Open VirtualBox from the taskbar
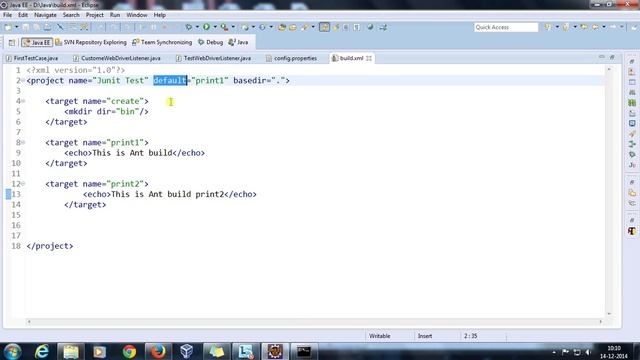This screenshot has height=360, width=640. pos(187,351)
